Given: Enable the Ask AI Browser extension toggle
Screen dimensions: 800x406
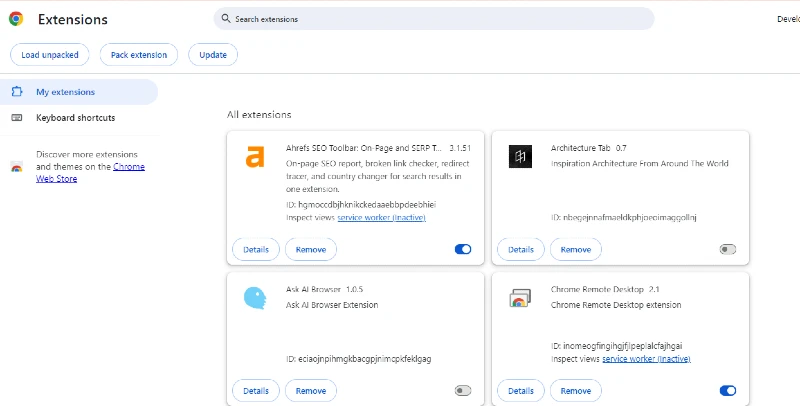Looking at the screenshot, I should (463, 391).
